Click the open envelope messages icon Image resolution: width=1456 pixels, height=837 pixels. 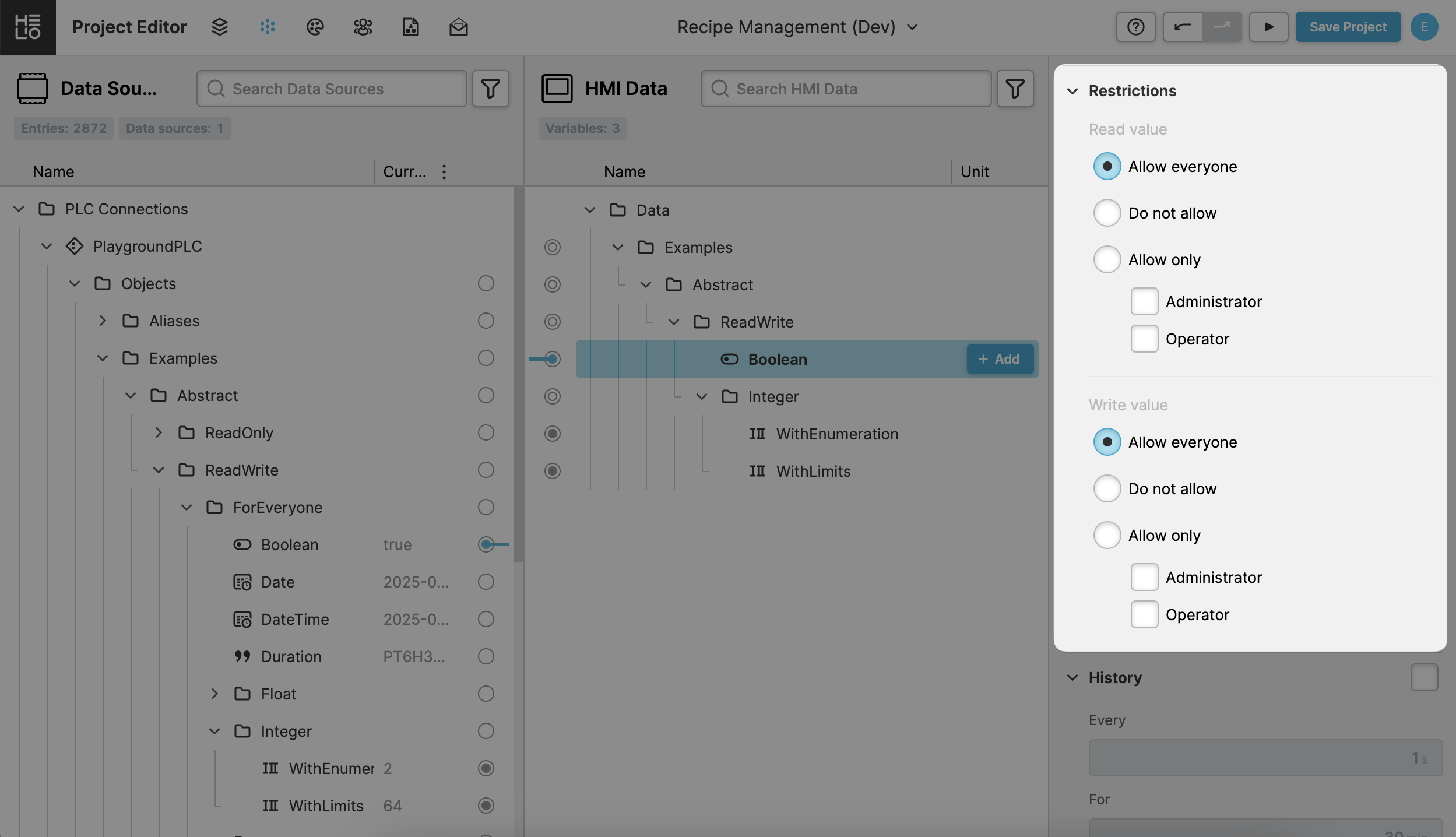coord(459,27)
